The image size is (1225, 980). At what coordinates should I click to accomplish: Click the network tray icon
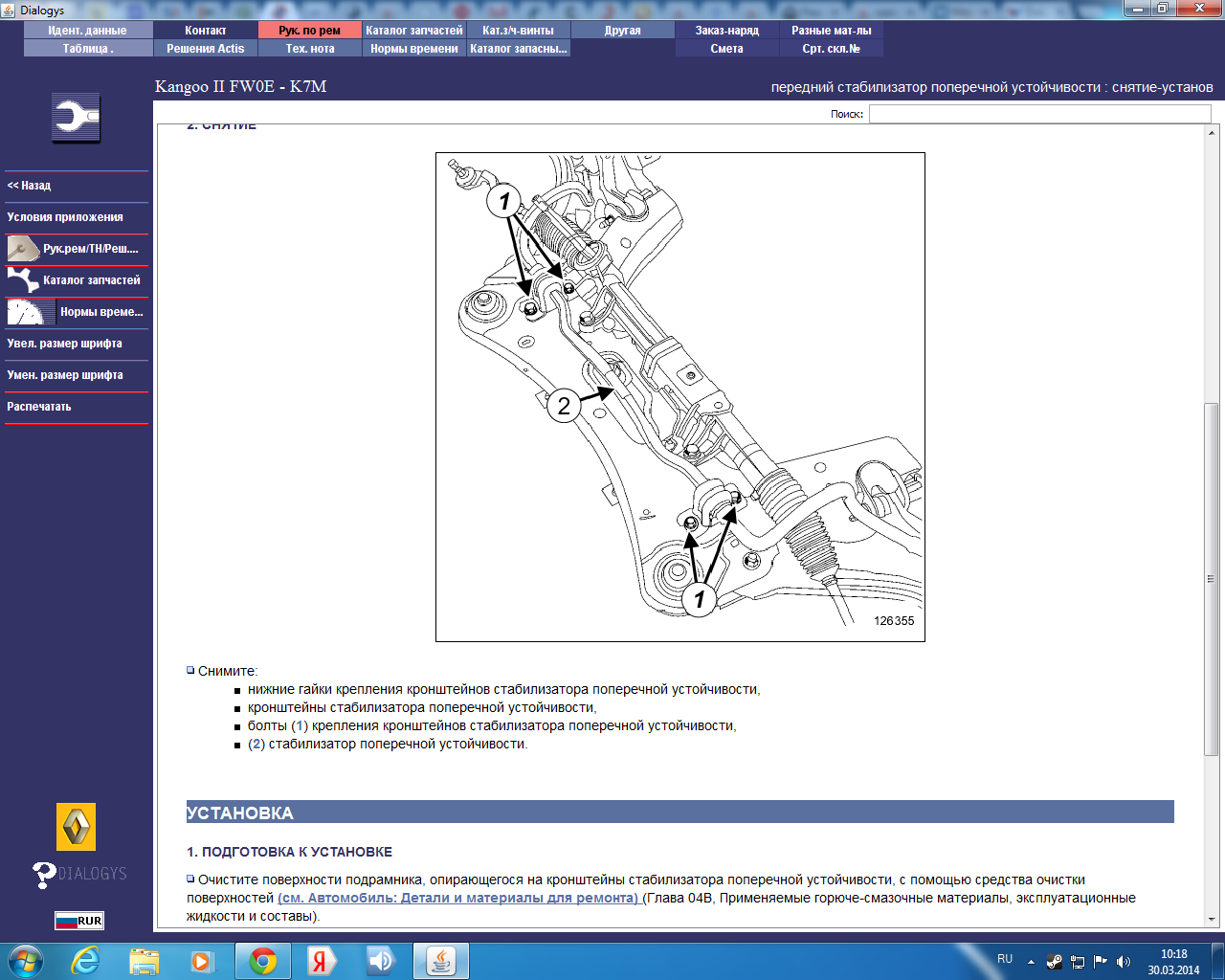coord(1078,962)
